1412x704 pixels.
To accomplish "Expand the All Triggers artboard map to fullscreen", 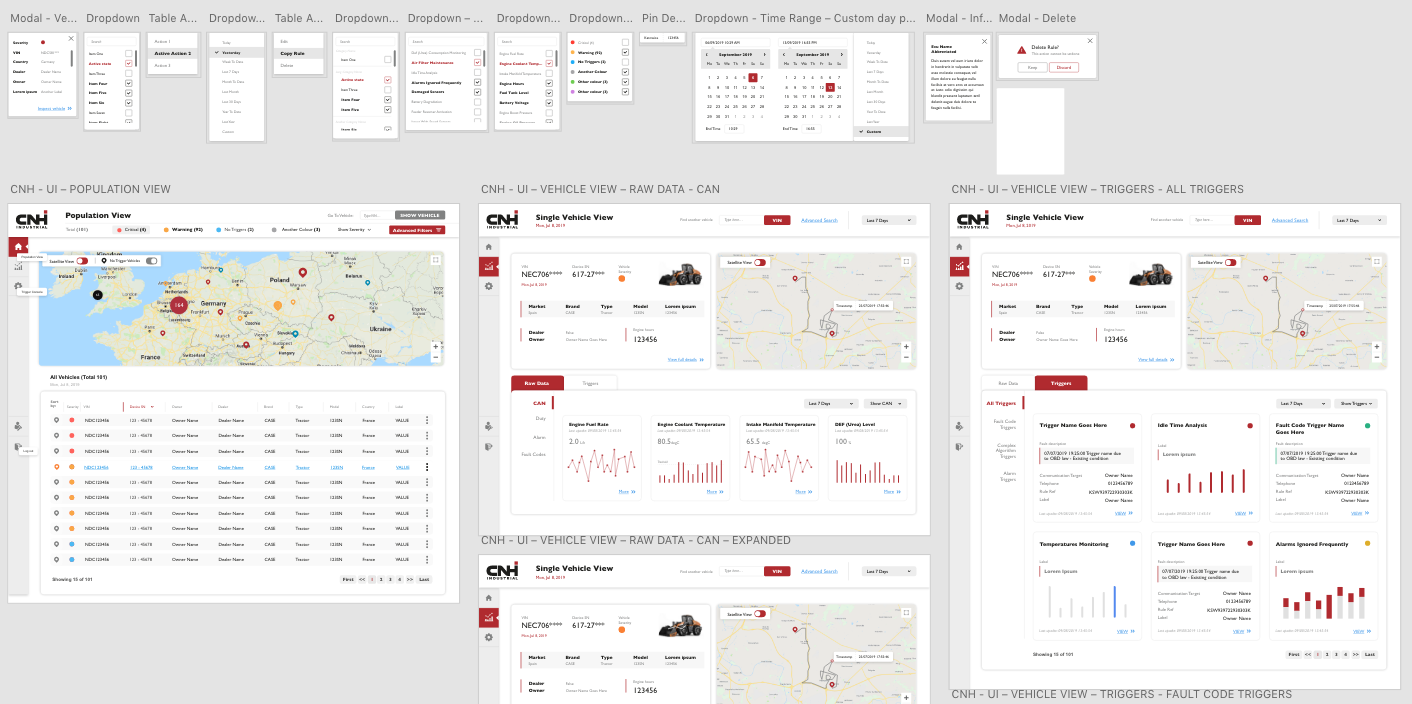I will 1376,262.
